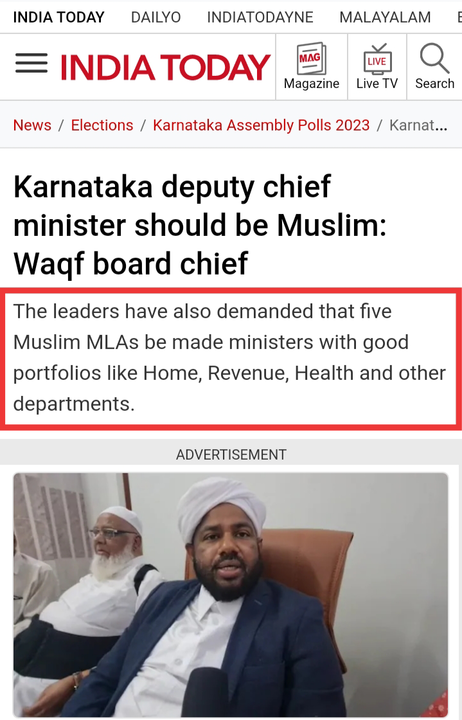Open the hamburger navigation menu
462x720 pixels.
coord(31,63)
